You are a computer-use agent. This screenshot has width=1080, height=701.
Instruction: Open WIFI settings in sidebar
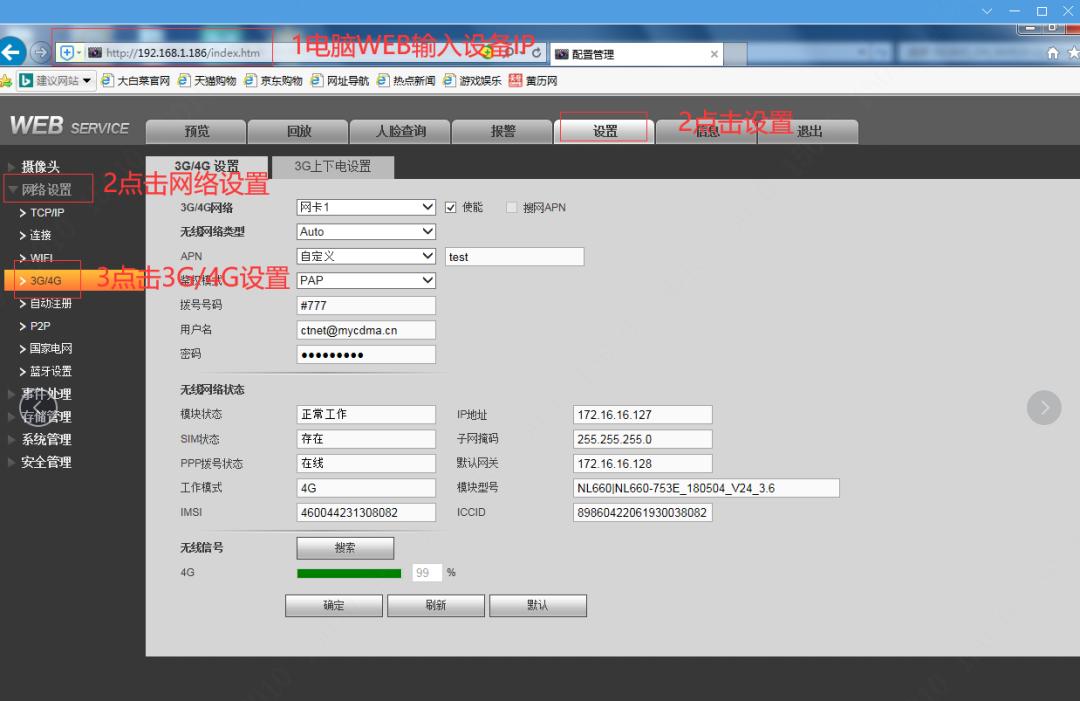pyautogui.click(x=41, y=258)
